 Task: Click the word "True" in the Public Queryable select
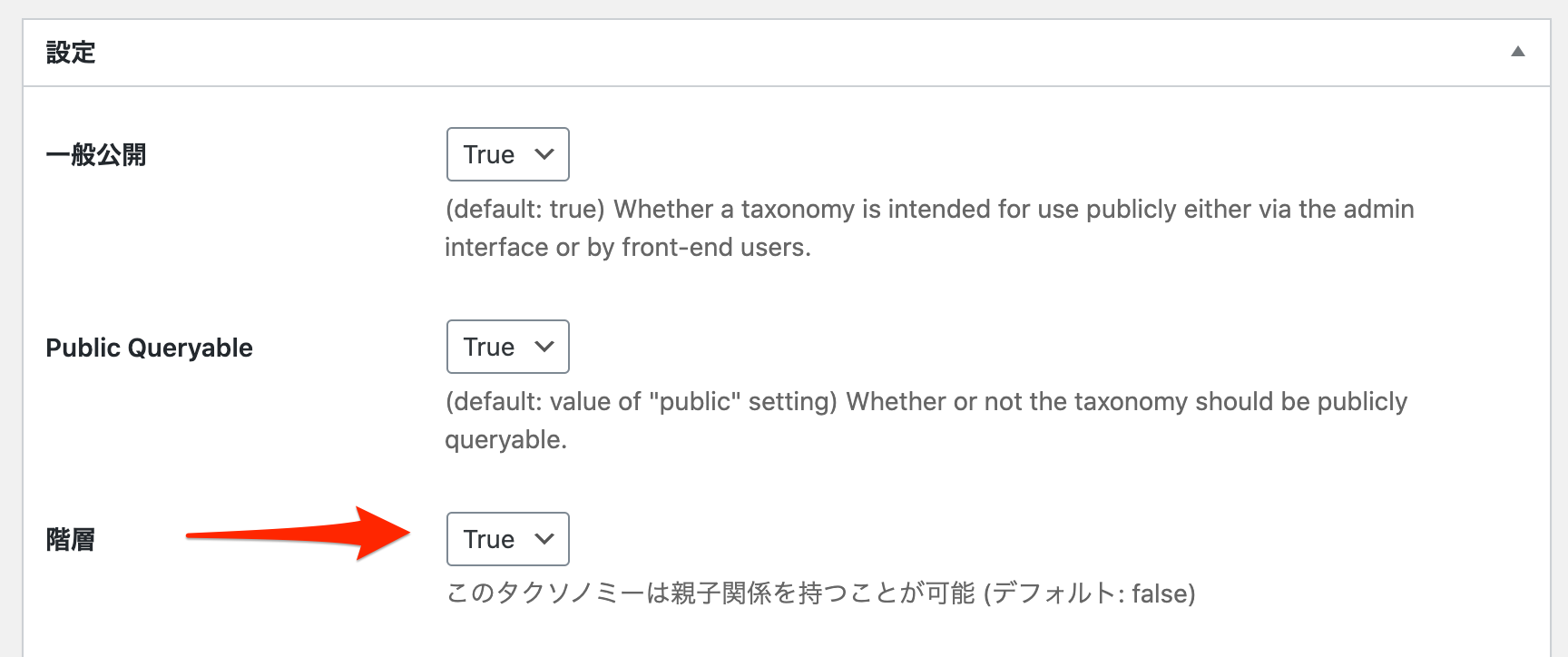pos(489,348)
